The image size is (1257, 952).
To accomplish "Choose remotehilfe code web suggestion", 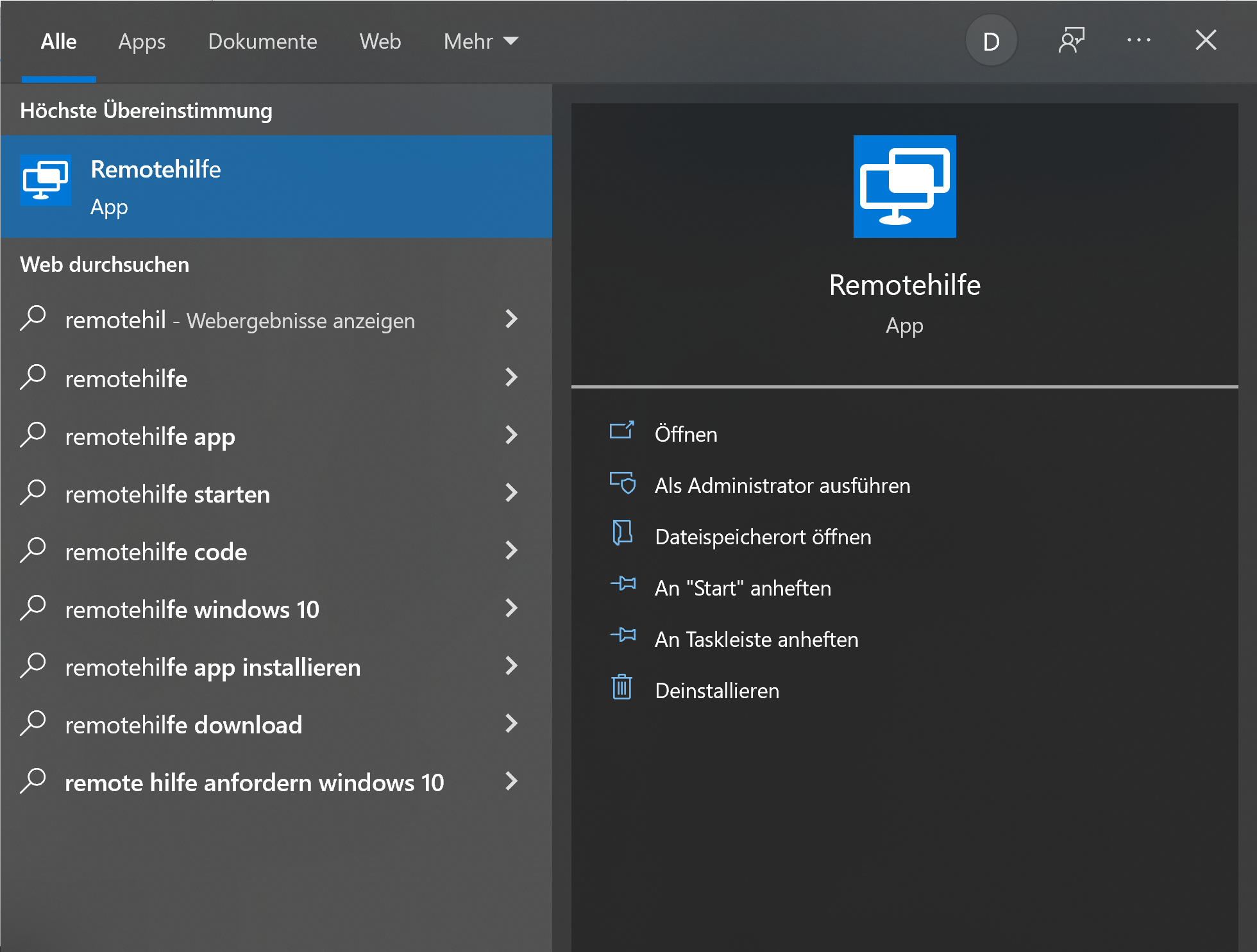I will click(156, 552).
